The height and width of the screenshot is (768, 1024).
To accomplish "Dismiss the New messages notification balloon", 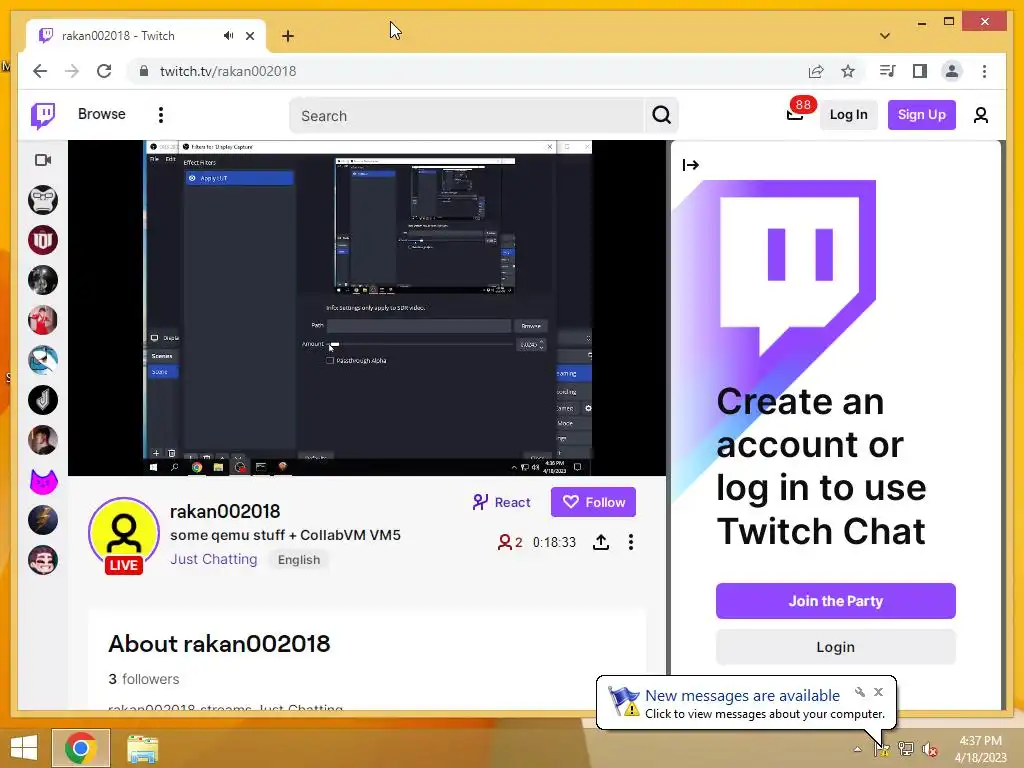I will tap(878, 692).
